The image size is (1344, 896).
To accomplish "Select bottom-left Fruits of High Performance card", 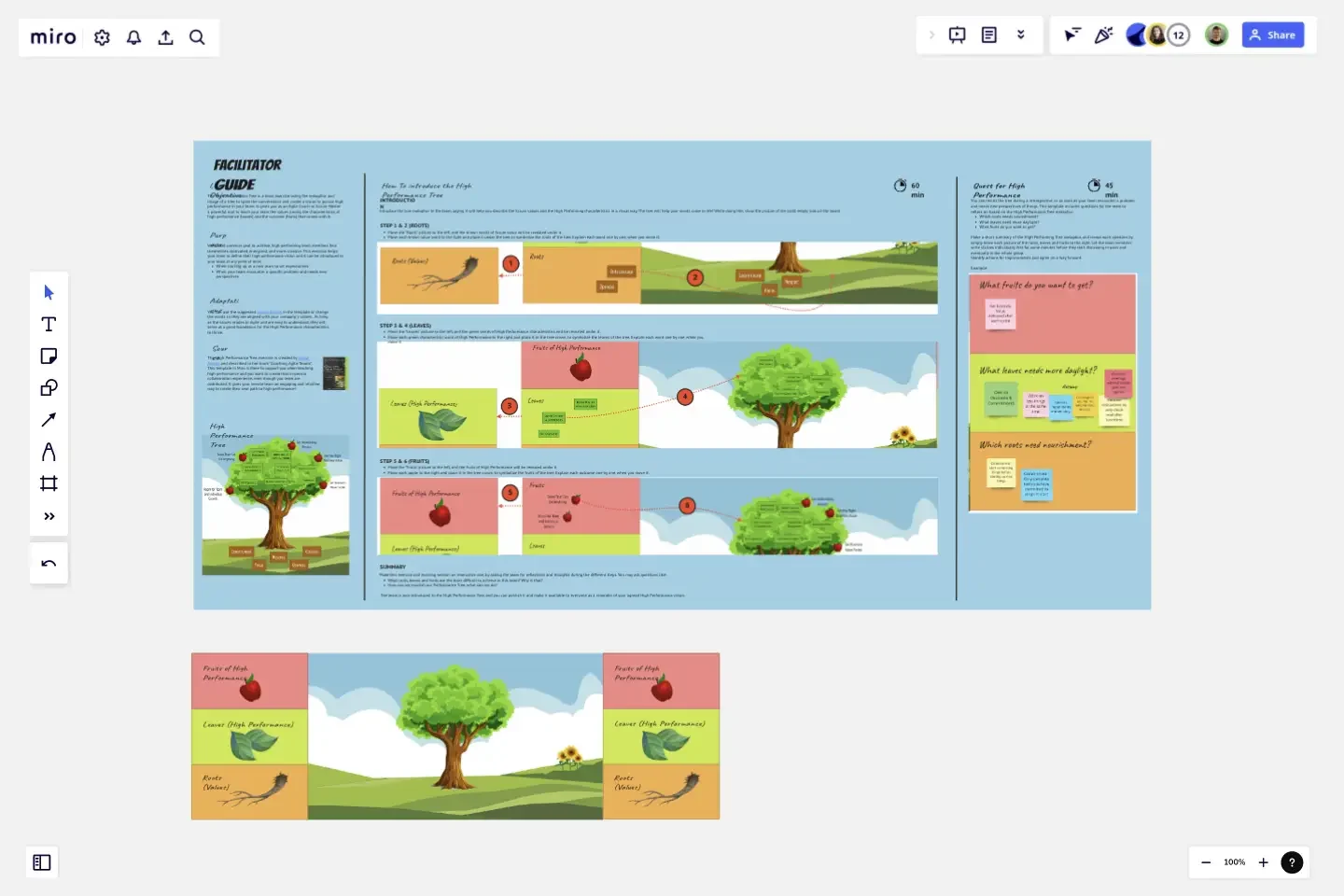I will [x=249, y=681].
